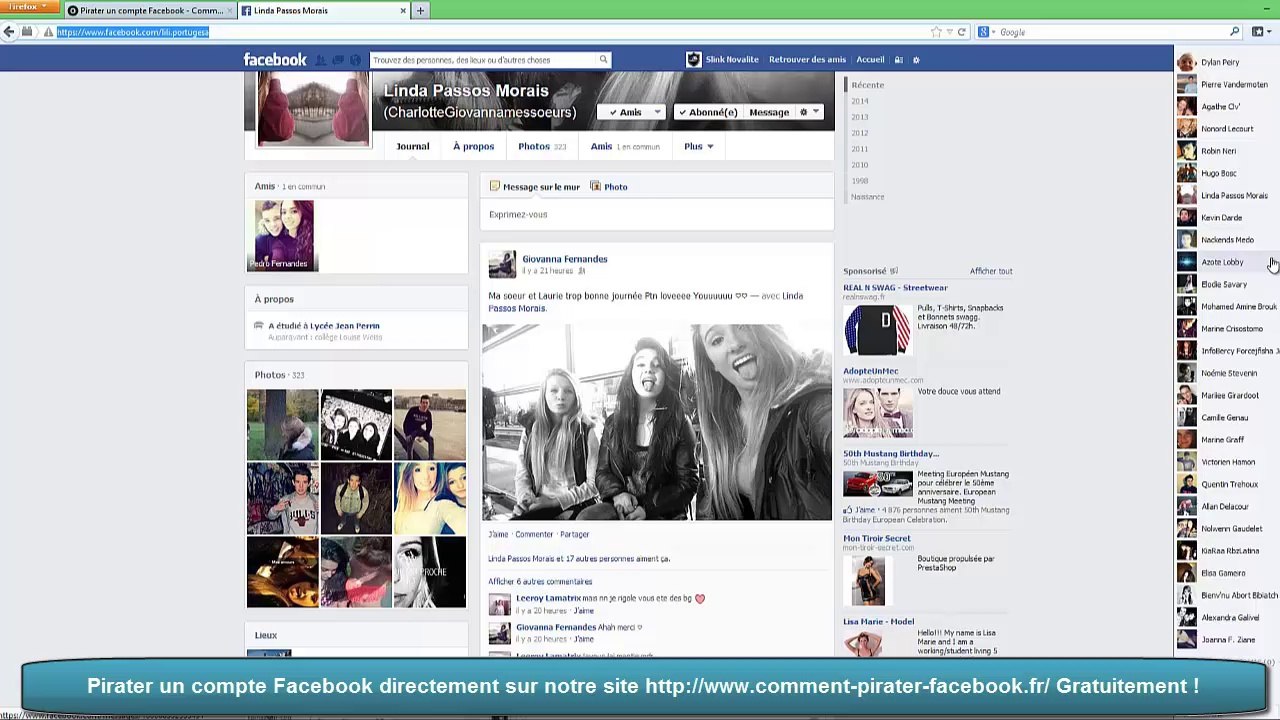The width and height of the screenshot is (1280, 720).
Task: Reload the page with the refresh icon
Action: 962,32
